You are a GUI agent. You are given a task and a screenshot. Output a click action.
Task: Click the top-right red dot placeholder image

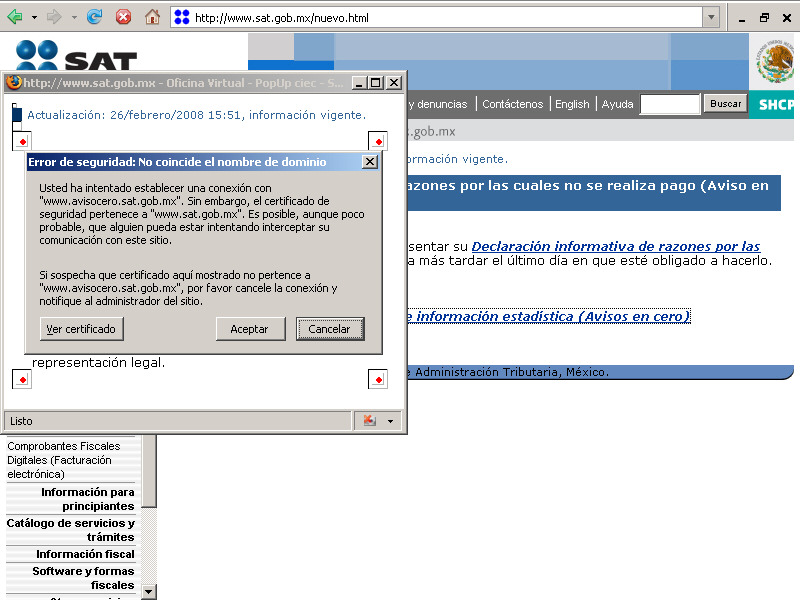click(x=378, y=141)
